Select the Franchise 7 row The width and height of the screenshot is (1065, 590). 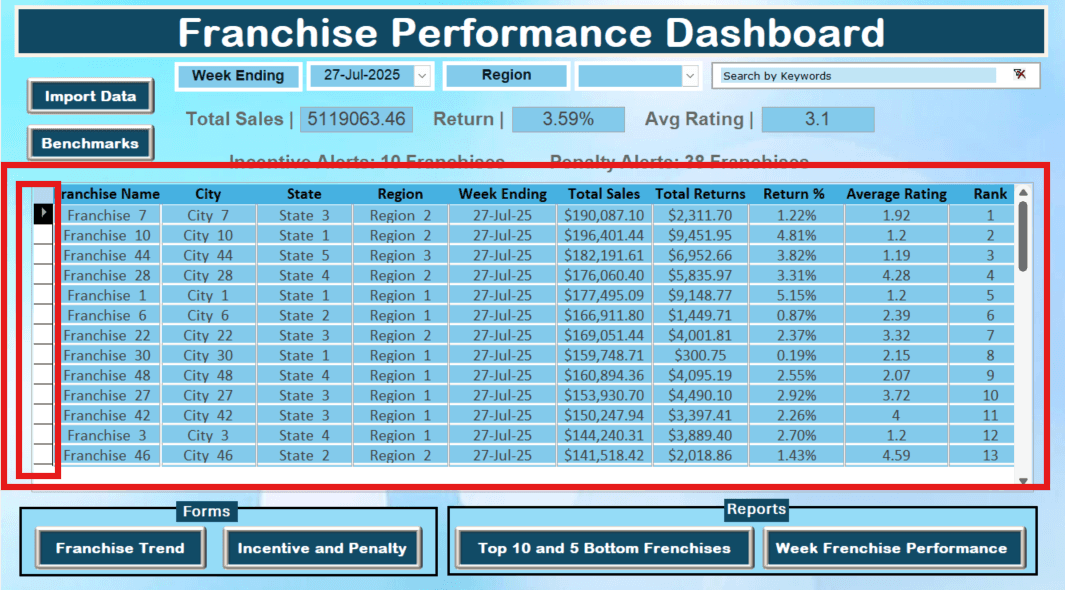[x=108, y=214]
